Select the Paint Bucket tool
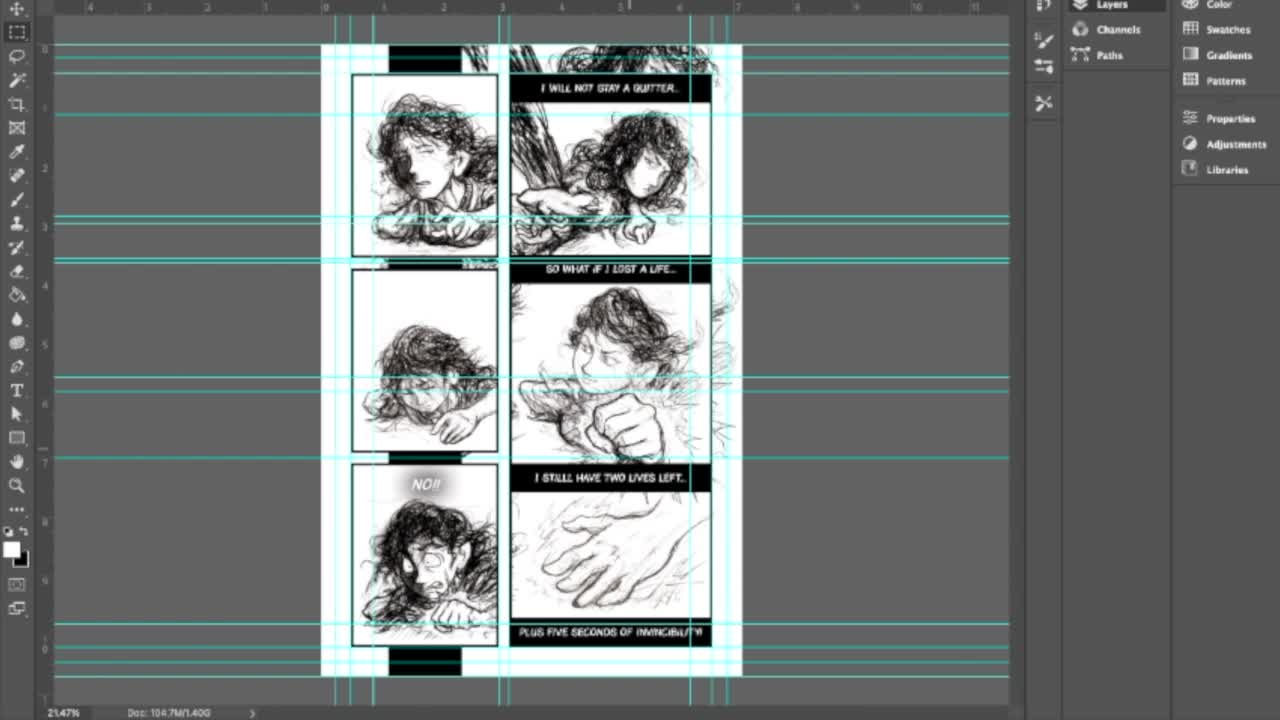The image size is (1280, 720). click(x=17, y=295)
